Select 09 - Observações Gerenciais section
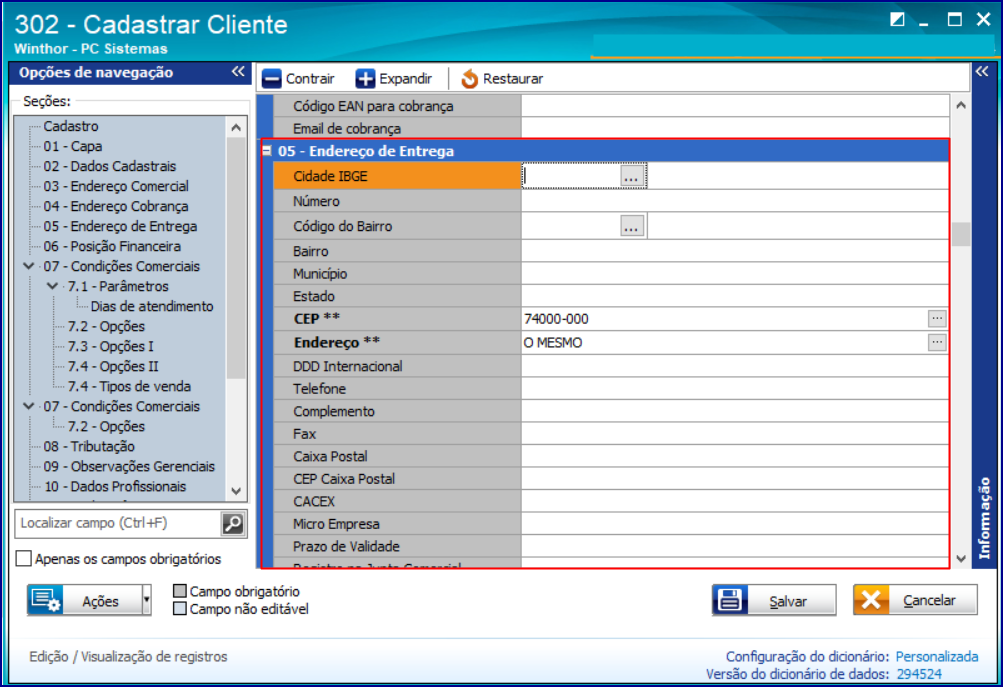 click(129, 466)
